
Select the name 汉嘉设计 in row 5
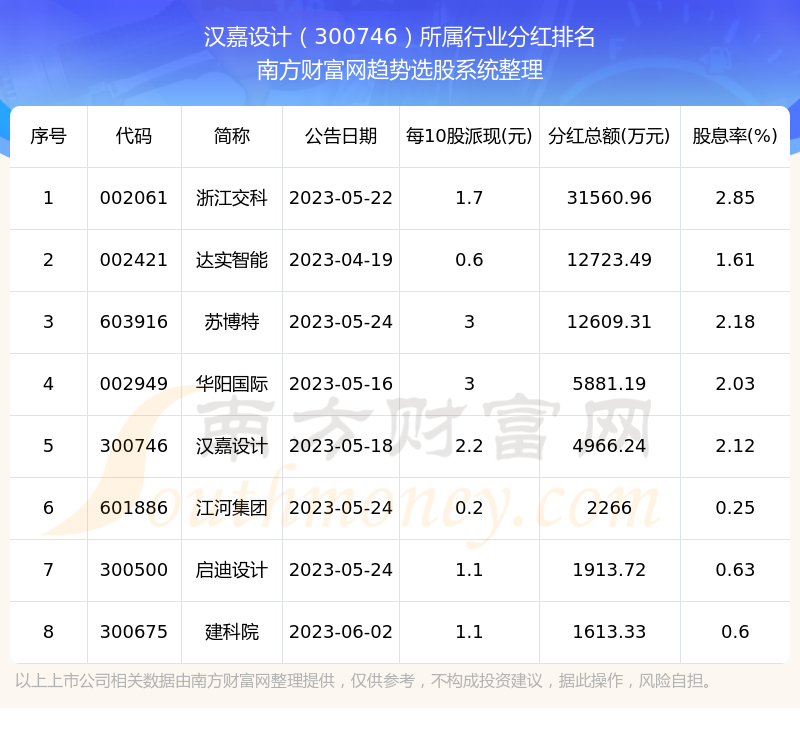point(232,446)
